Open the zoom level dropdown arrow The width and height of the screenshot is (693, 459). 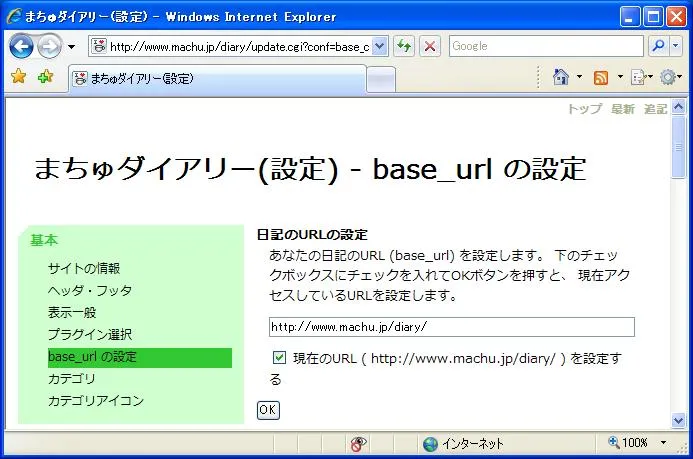click(664, 443)
